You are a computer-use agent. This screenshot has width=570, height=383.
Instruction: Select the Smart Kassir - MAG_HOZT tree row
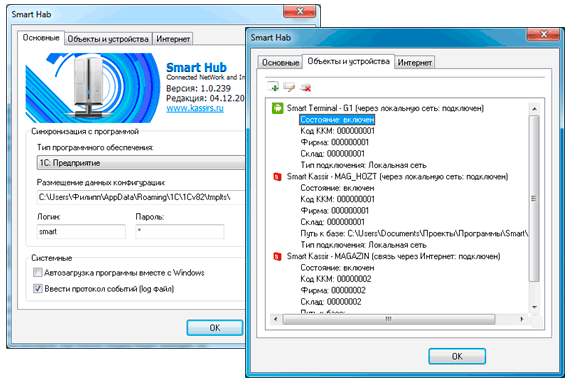(x=397, y=177)
